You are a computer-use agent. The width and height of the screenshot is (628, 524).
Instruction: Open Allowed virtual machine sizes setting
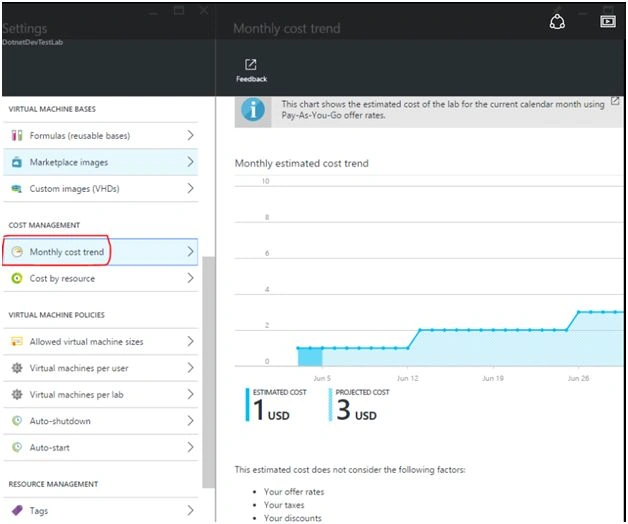pos(101,341)
